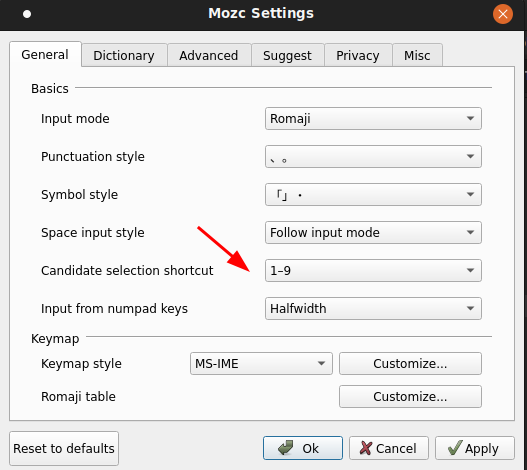This screenshot has width=527, height=470.
Task: Go to the Suggest tab
Action: [288, 55]
